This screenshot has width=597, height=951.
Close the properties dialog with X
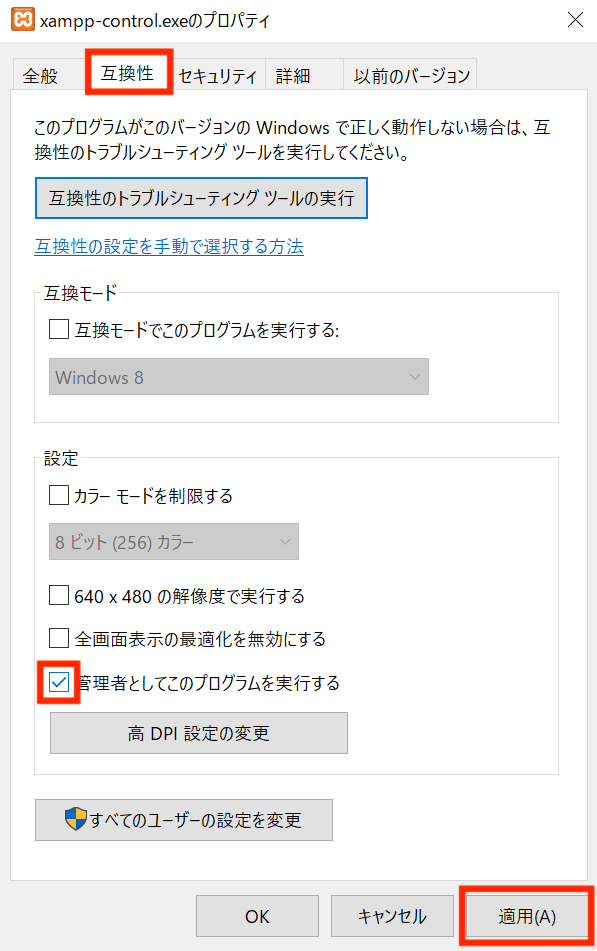[575, 19]
